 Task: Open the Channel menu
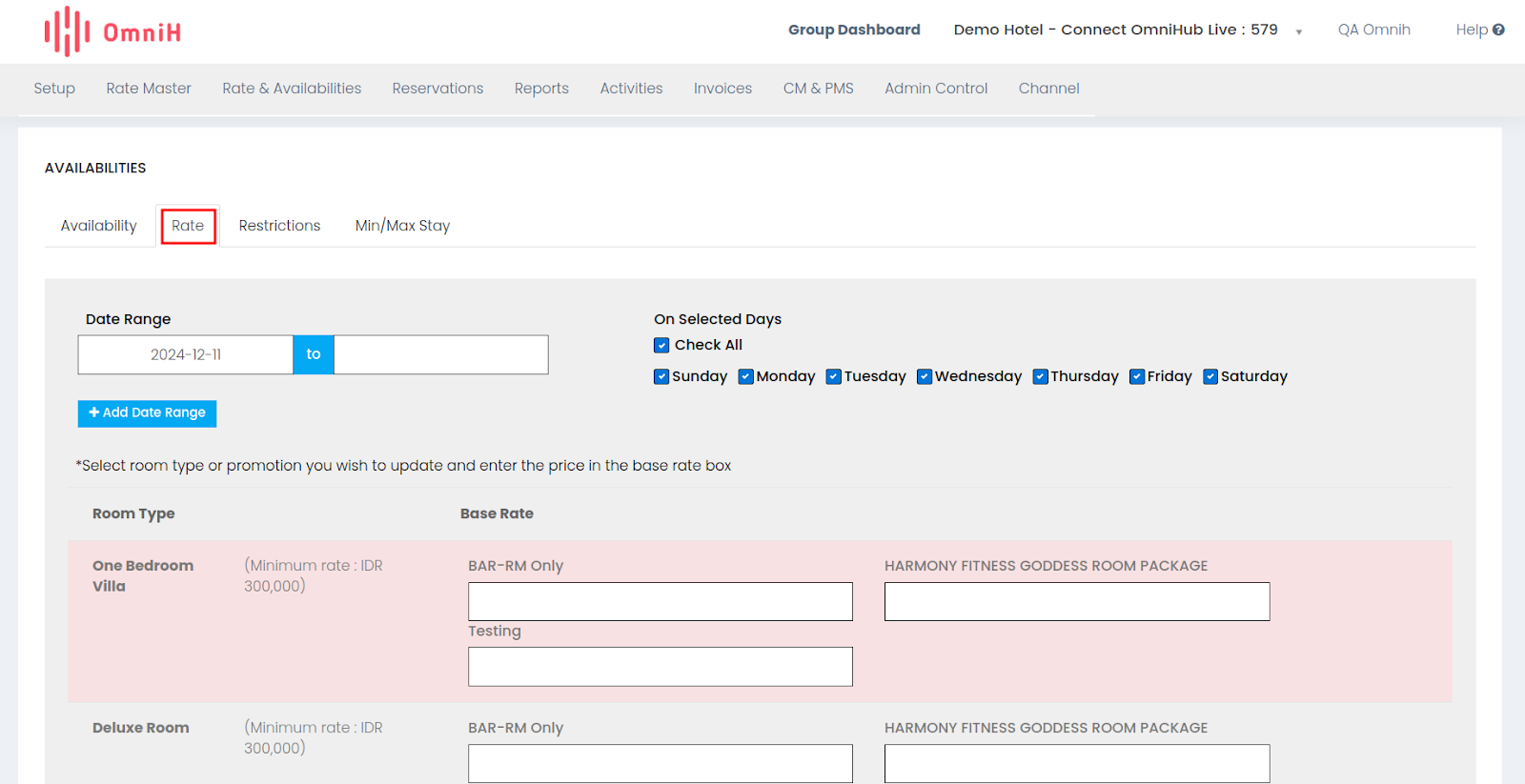[x=1048, y=88]
